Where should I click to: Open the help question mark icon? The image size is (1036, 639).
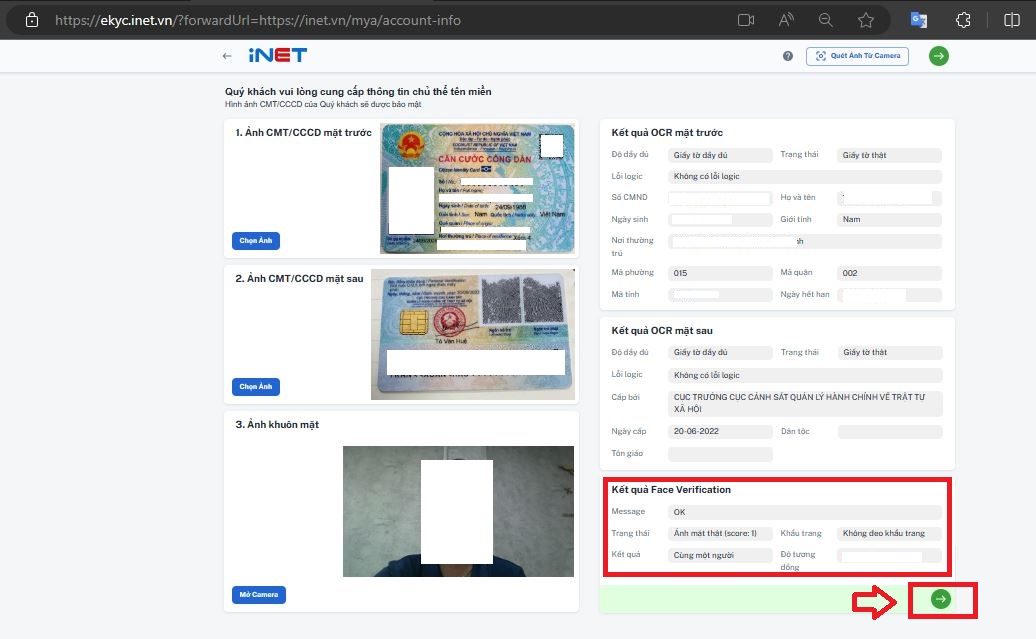786,56
